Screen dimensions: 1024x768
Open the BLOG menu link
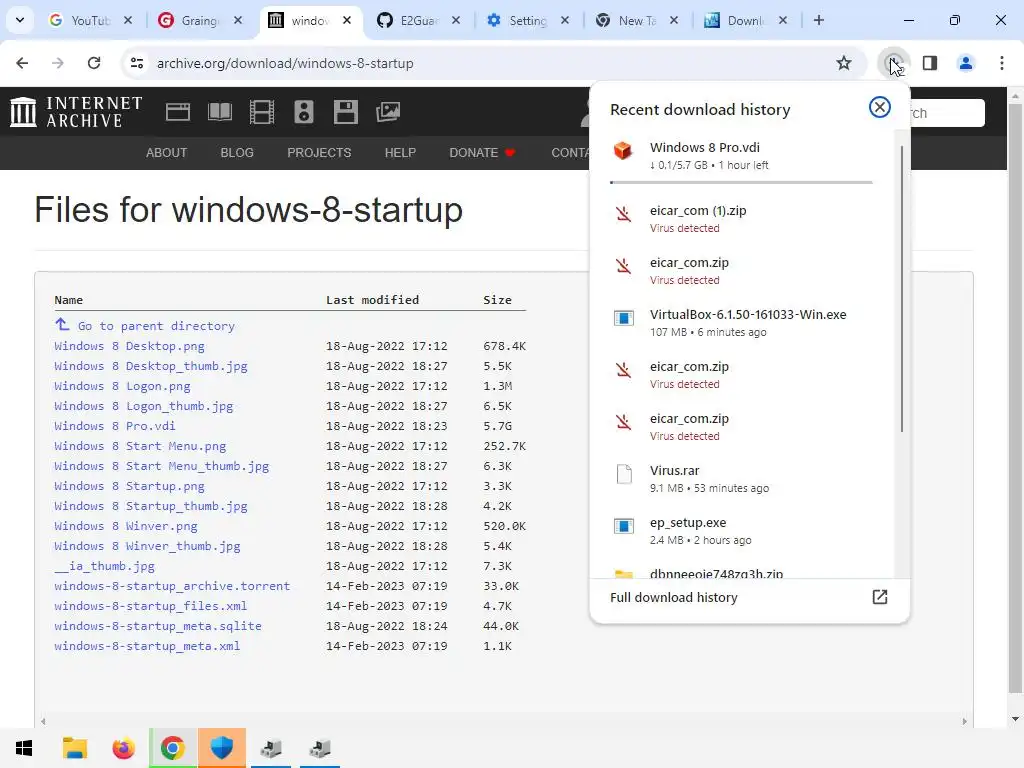coord(237,153)
